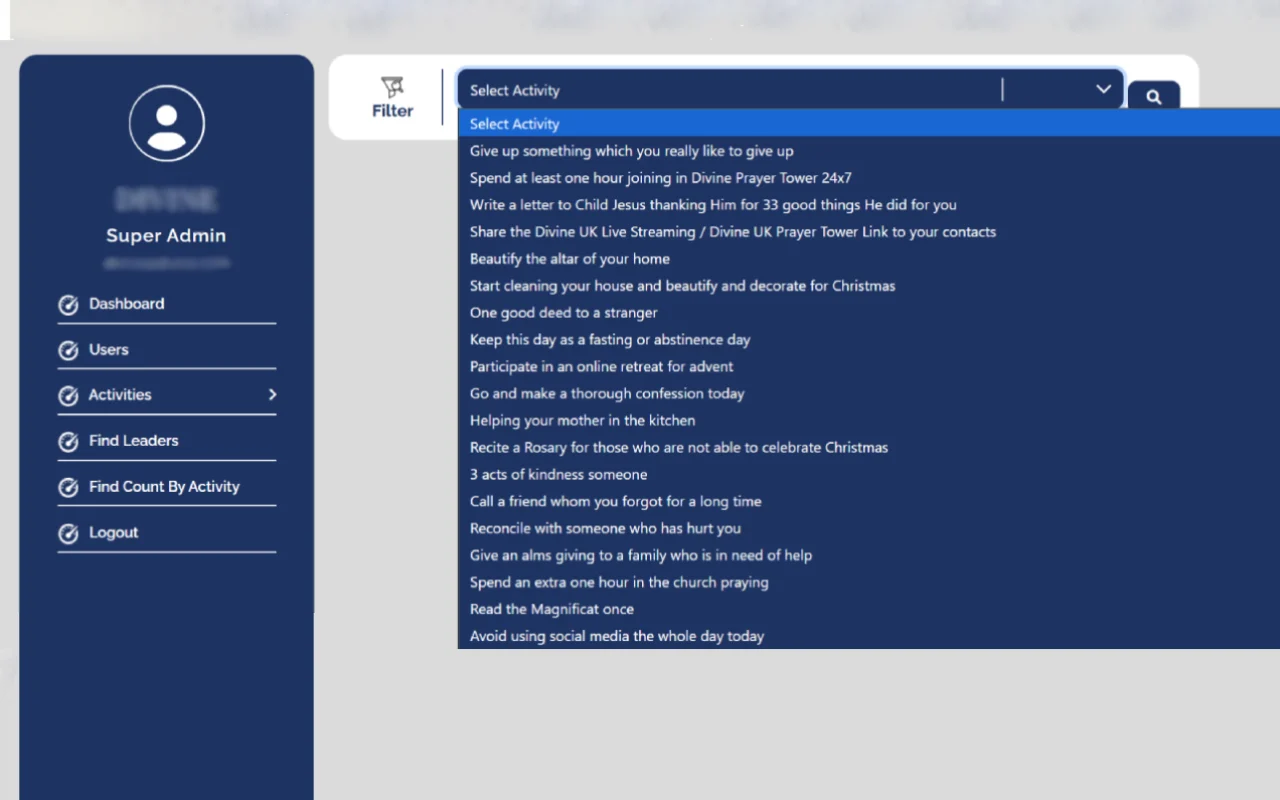Choose 'Helping your mother in the kitchen'
Screen dimensions: 1280x800
point(583,421)
